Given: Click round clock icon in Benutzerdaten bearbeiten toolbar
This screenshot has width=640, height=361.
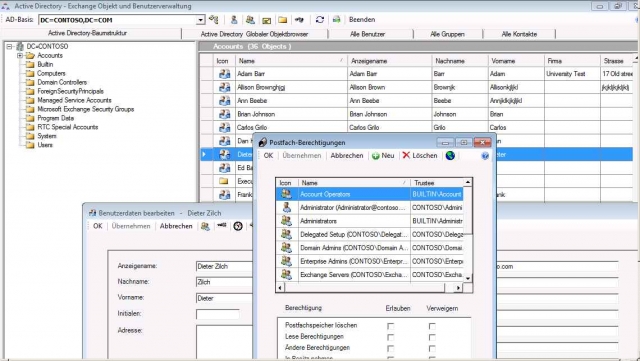Looking at the screenshot, I should [x=238, y=226].
